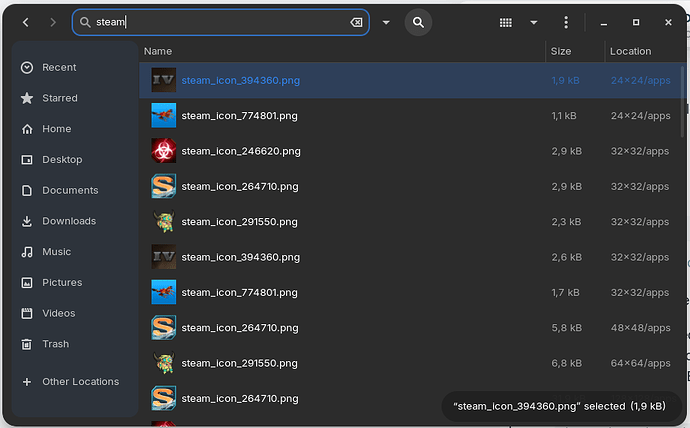Viewport: 690px width, 428px height.
Task: Open Starred in the sidebar
Action: (x=59, y=98)
